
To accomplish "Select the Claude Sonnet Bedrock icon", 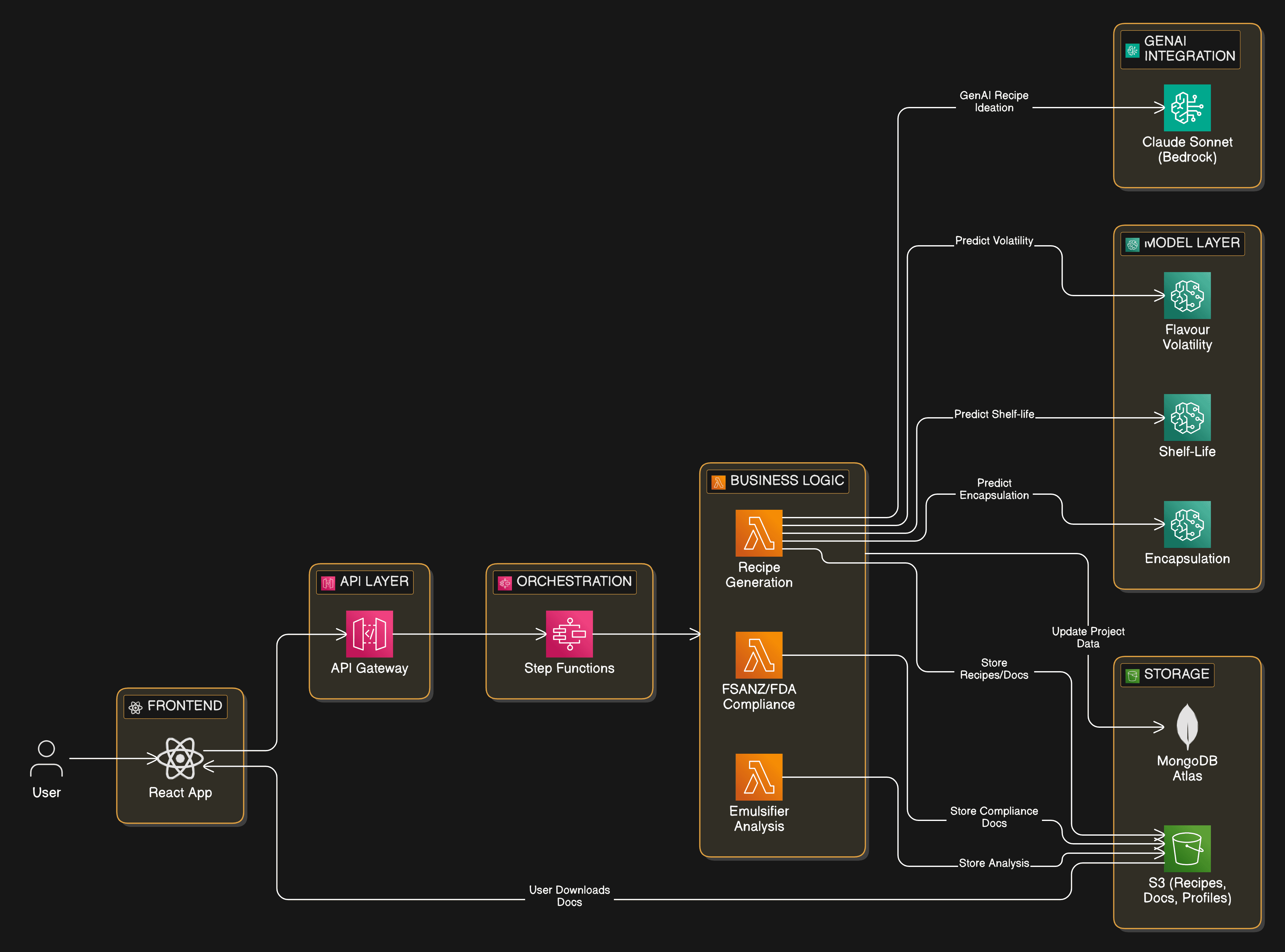I will click(1187, 108).
